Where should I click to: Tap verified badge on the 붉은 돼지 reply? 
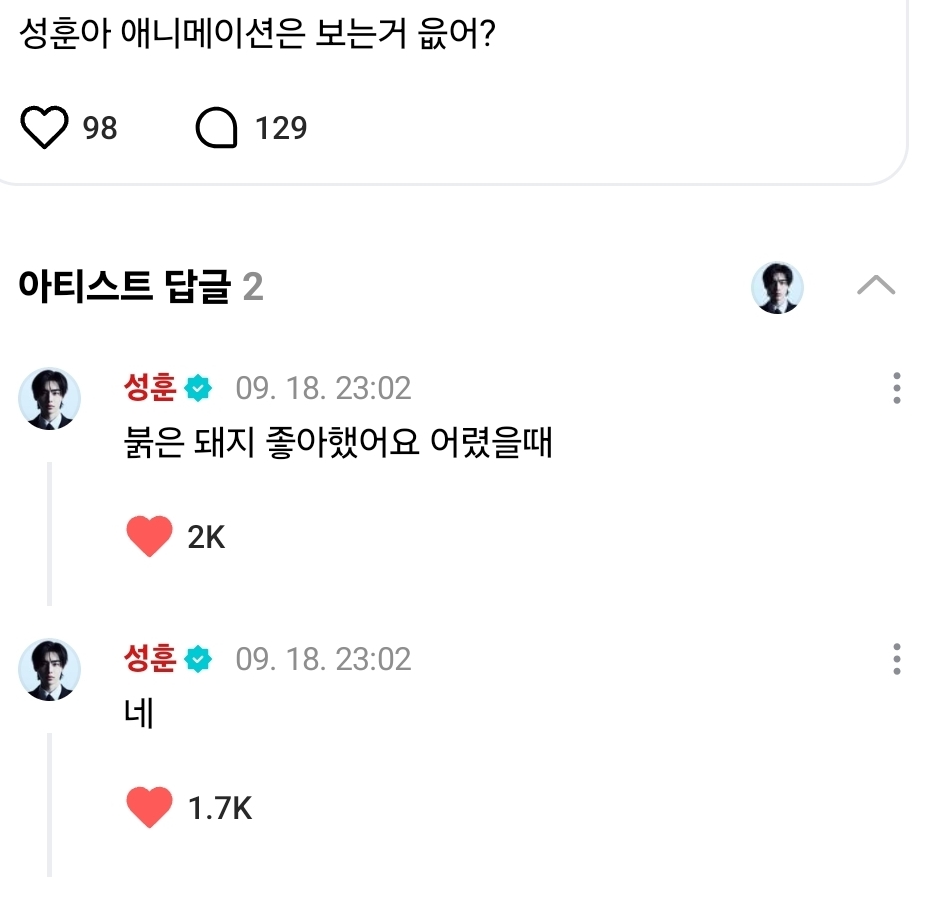(x=199, y=388)
